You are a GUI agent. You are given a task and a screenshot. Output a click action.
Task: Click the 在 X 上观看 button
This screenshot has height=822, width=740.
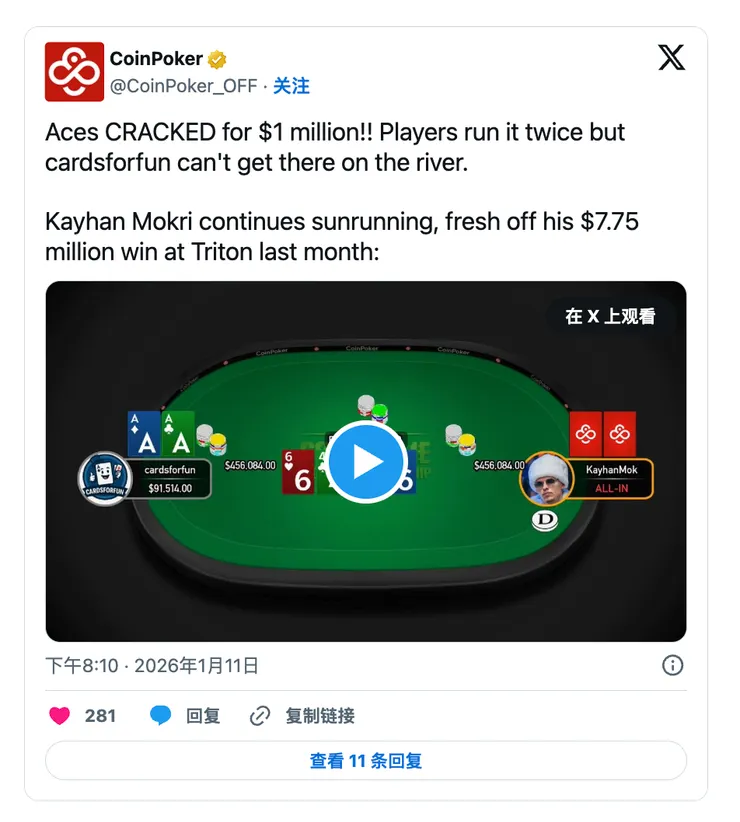pos(610,316)
